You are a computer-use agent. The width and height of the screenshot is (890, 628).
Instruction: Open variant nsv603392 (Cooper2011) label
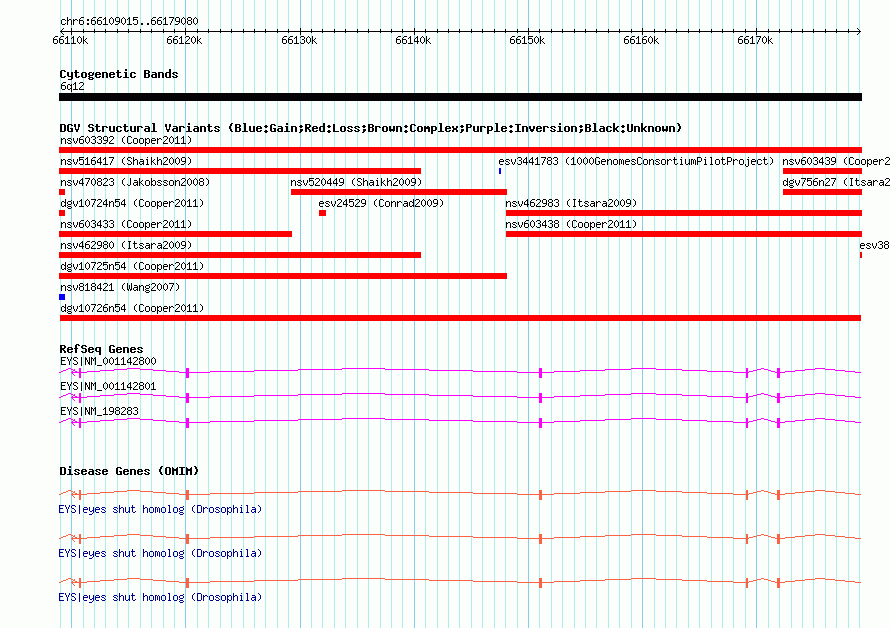point(126,140)
